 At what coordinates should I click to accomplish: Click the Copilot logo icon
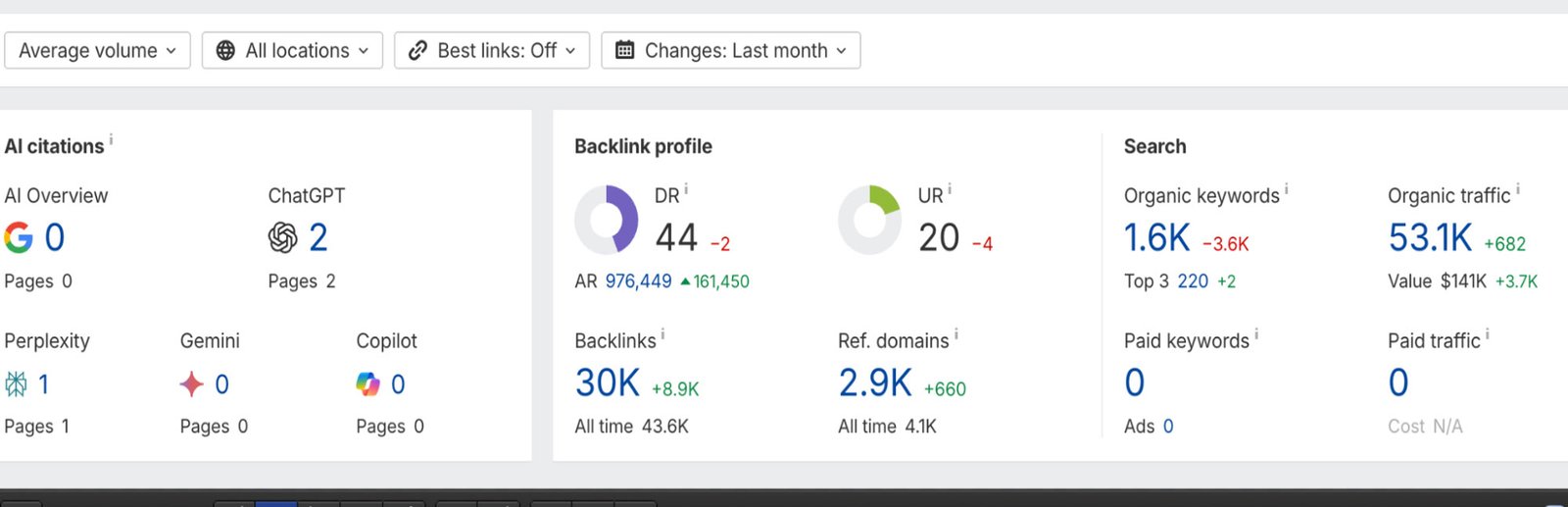coord(367,384)
